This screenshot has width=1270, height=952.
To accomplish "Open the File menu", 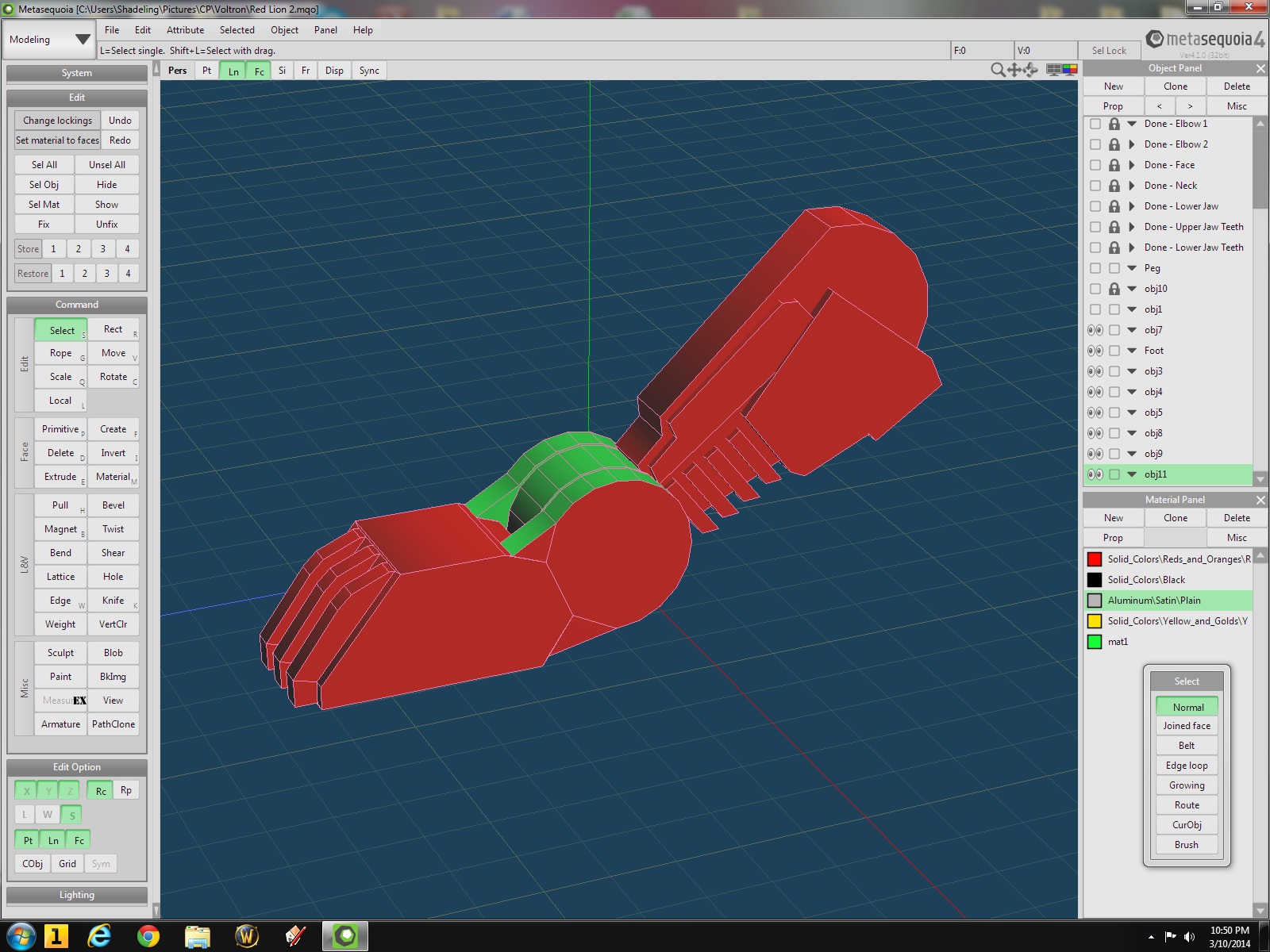I will (112, 30).
